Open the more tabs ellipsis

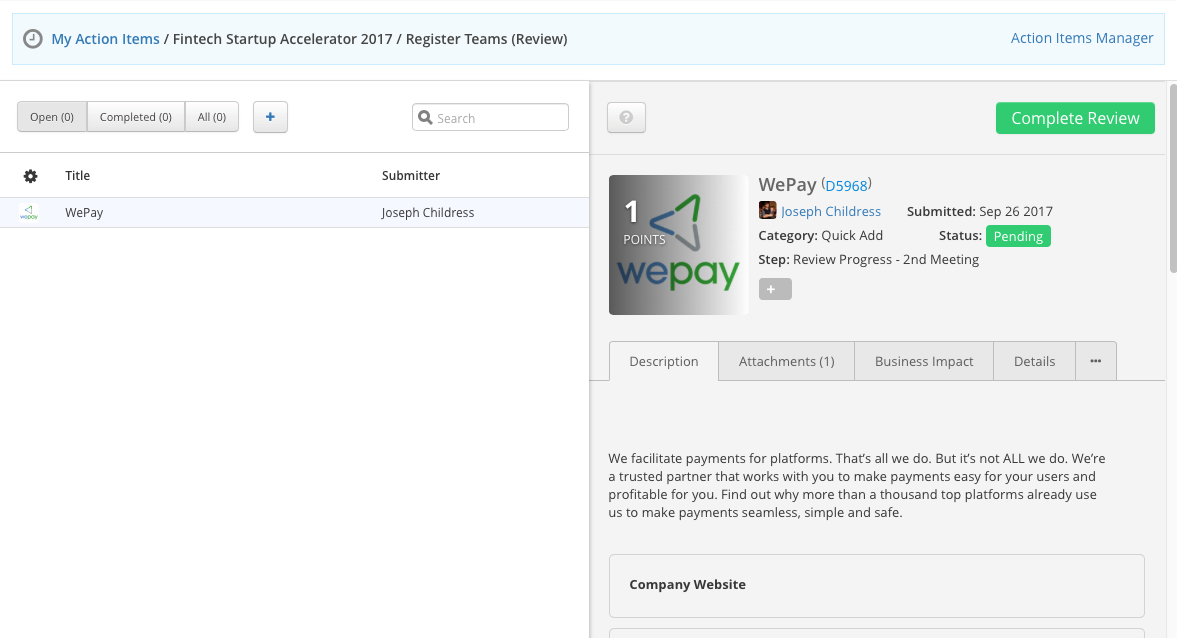tap(1096, 361)
